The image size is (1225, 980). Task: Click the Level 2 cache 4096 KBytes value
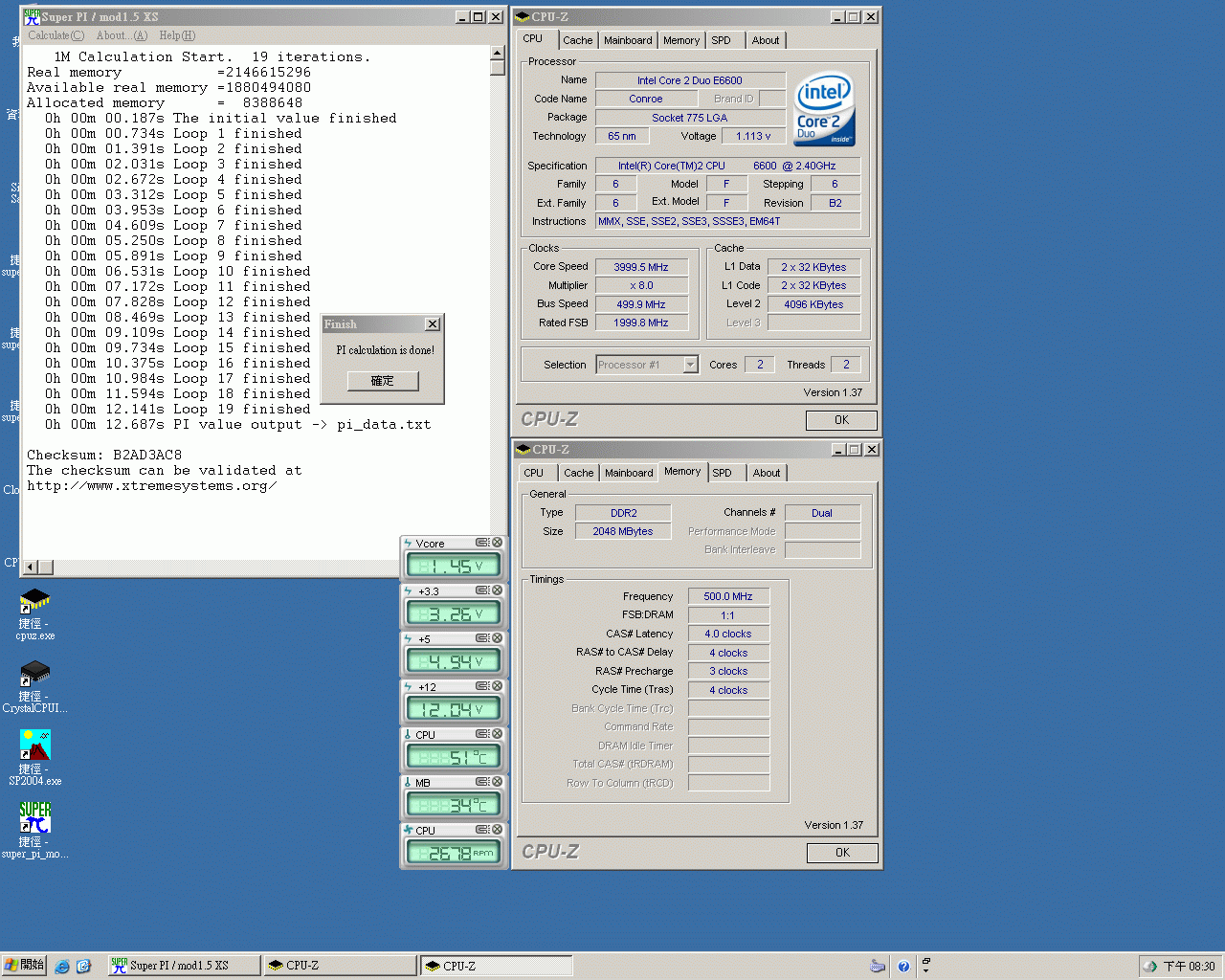coord(813,304)
